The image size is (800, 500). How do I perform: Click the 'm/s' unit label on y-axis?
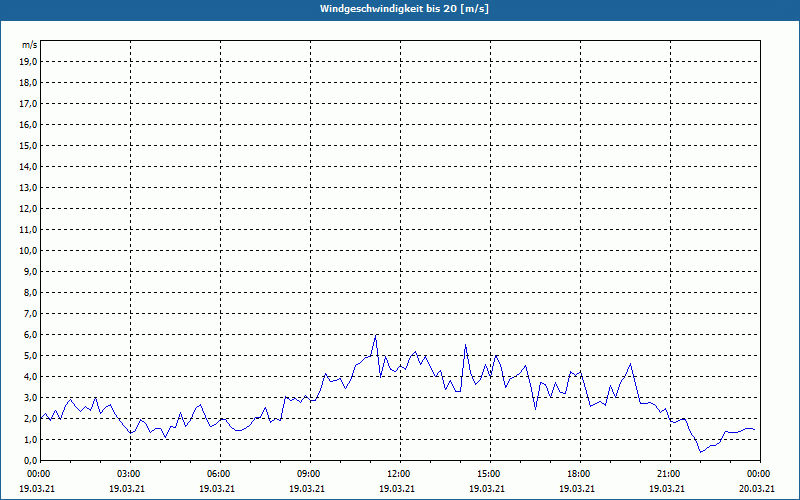coord(29,45)
